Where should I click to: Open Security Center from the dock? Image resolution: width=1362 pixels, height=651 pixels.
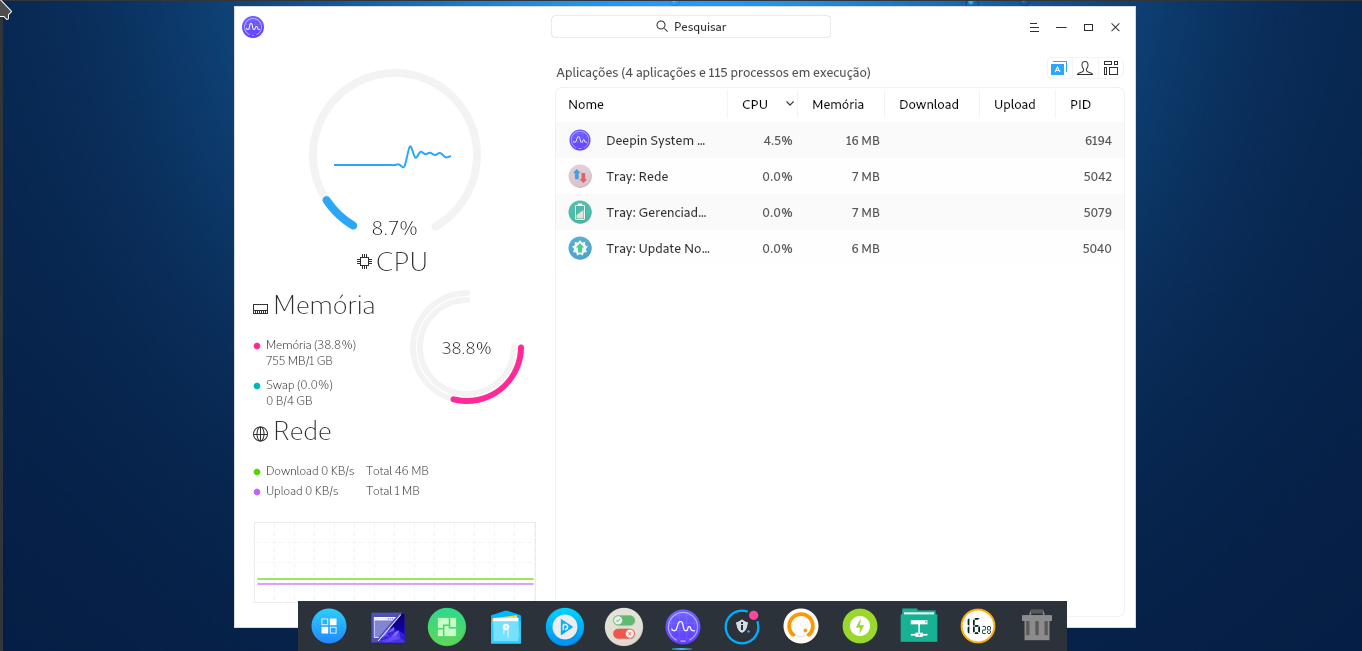742,626
